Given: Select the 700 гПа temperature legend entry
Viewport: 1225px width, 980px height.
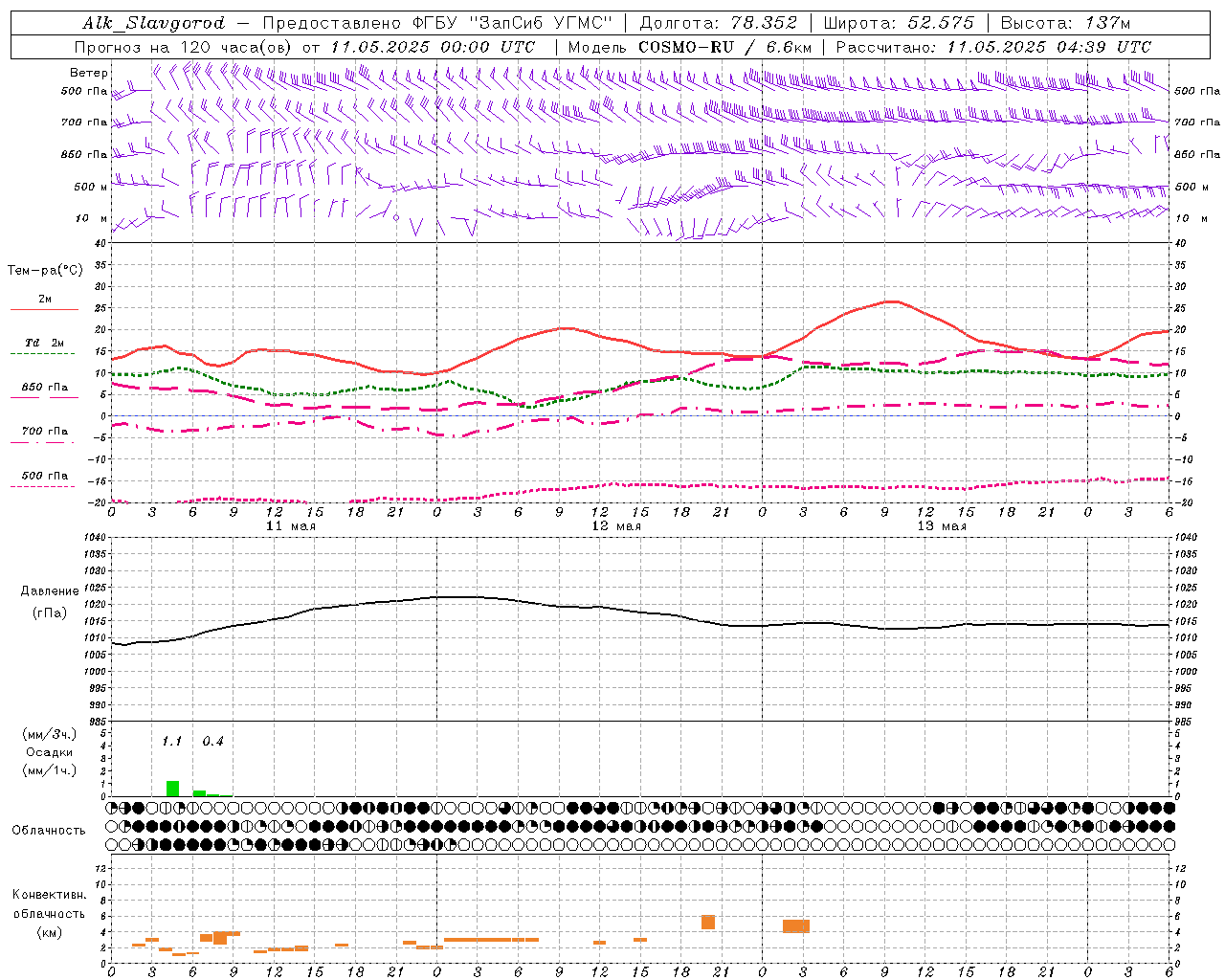Looking at the screenshot, I should (x=45, y=434).
